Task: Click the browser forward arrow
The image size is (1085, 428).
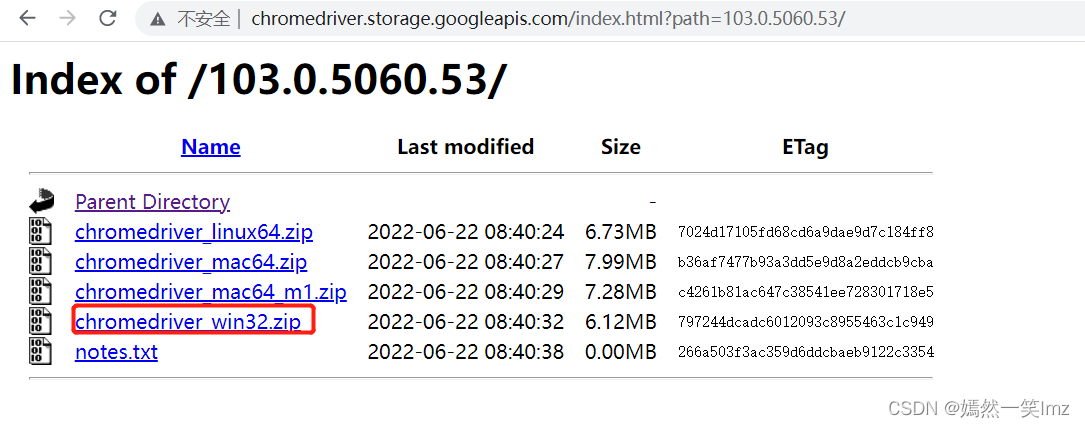Action: (67, 19)
